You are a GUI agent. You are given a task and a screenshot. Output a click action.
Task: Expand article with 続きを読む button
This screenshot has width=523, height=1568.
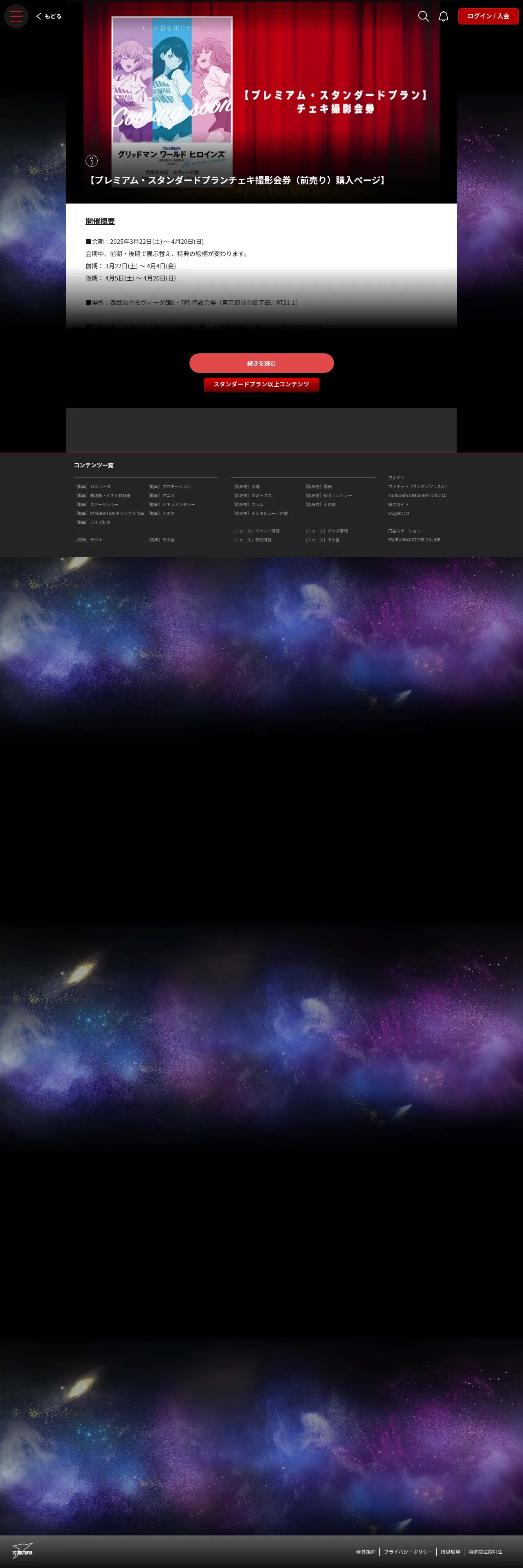point(261,364)
